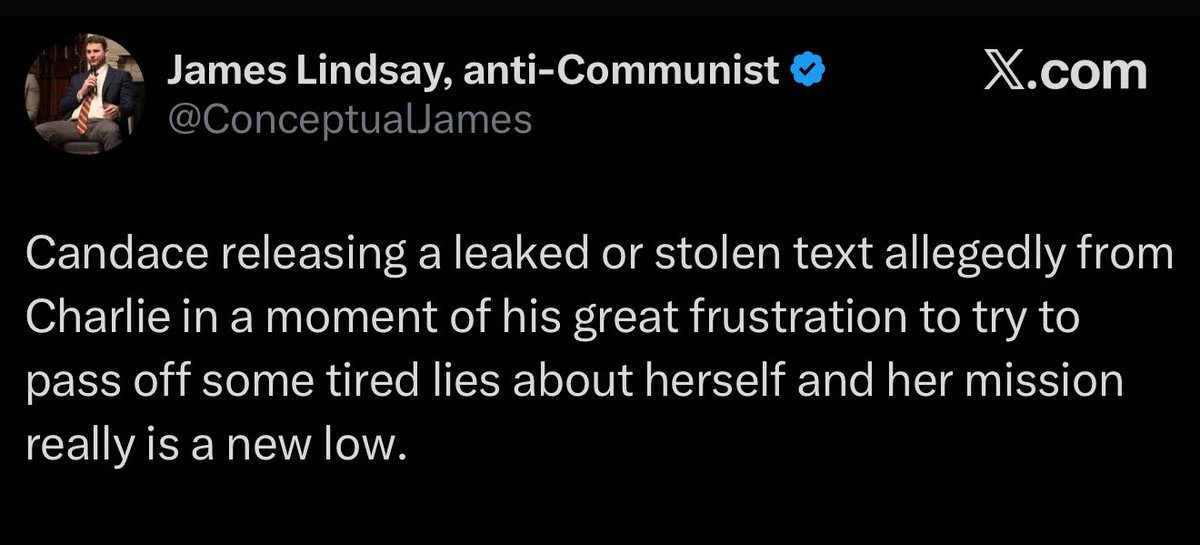Click the verified blue checkmark badge

(x=808, y=70)
